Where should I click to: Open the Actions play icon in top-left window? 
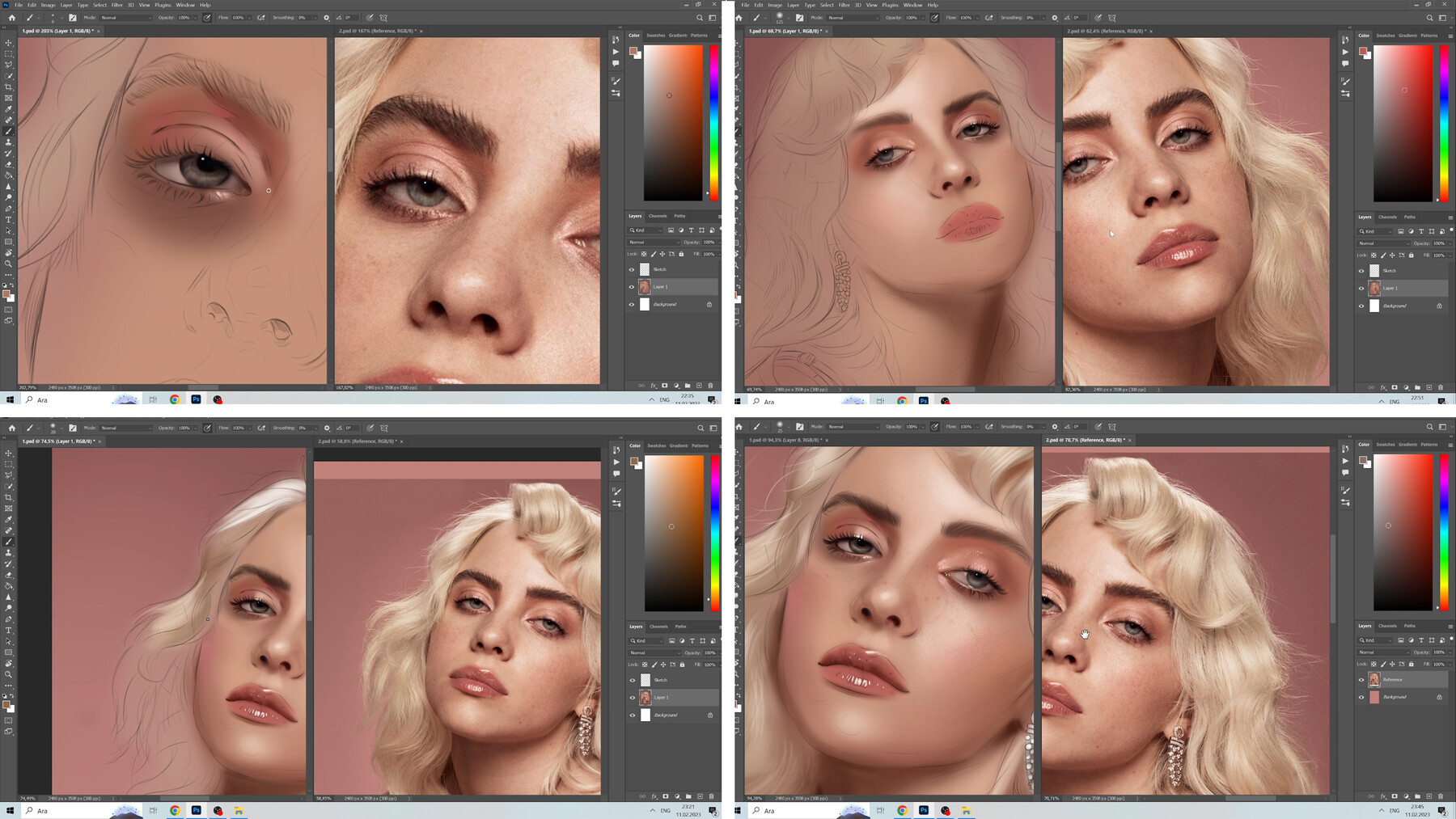(x=616, y=52)
